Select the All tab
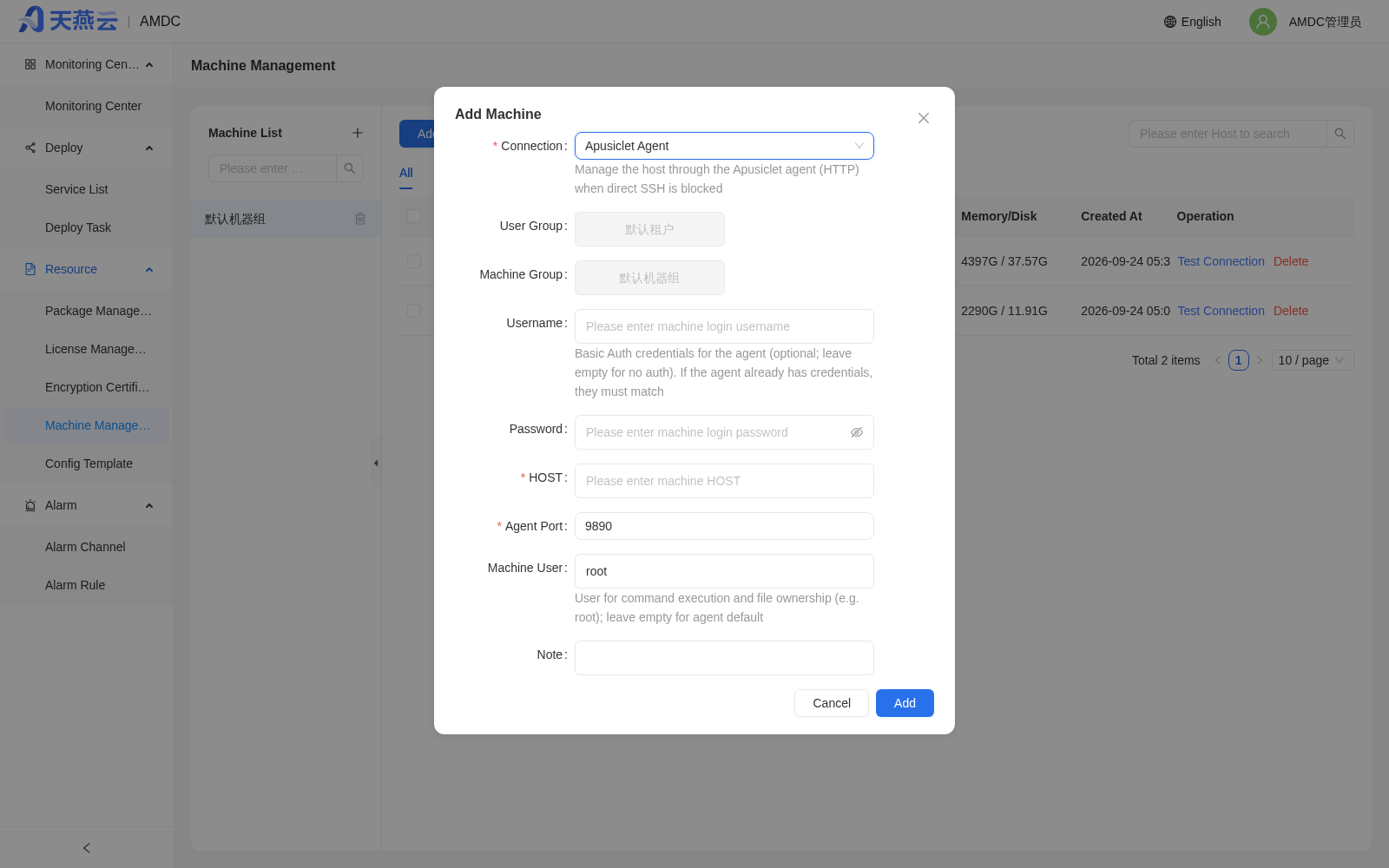The image size is (1389, 868). pos(406,173)
